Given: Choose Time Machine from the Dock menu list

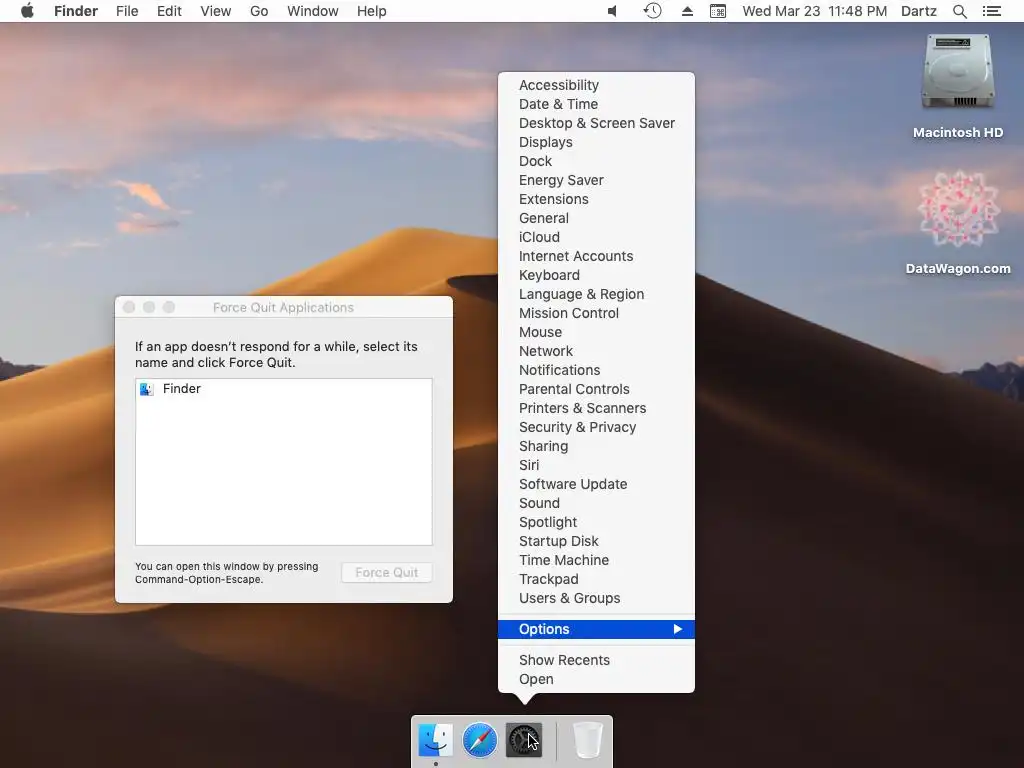Looking at the screenshot, I should coord(596,560).
